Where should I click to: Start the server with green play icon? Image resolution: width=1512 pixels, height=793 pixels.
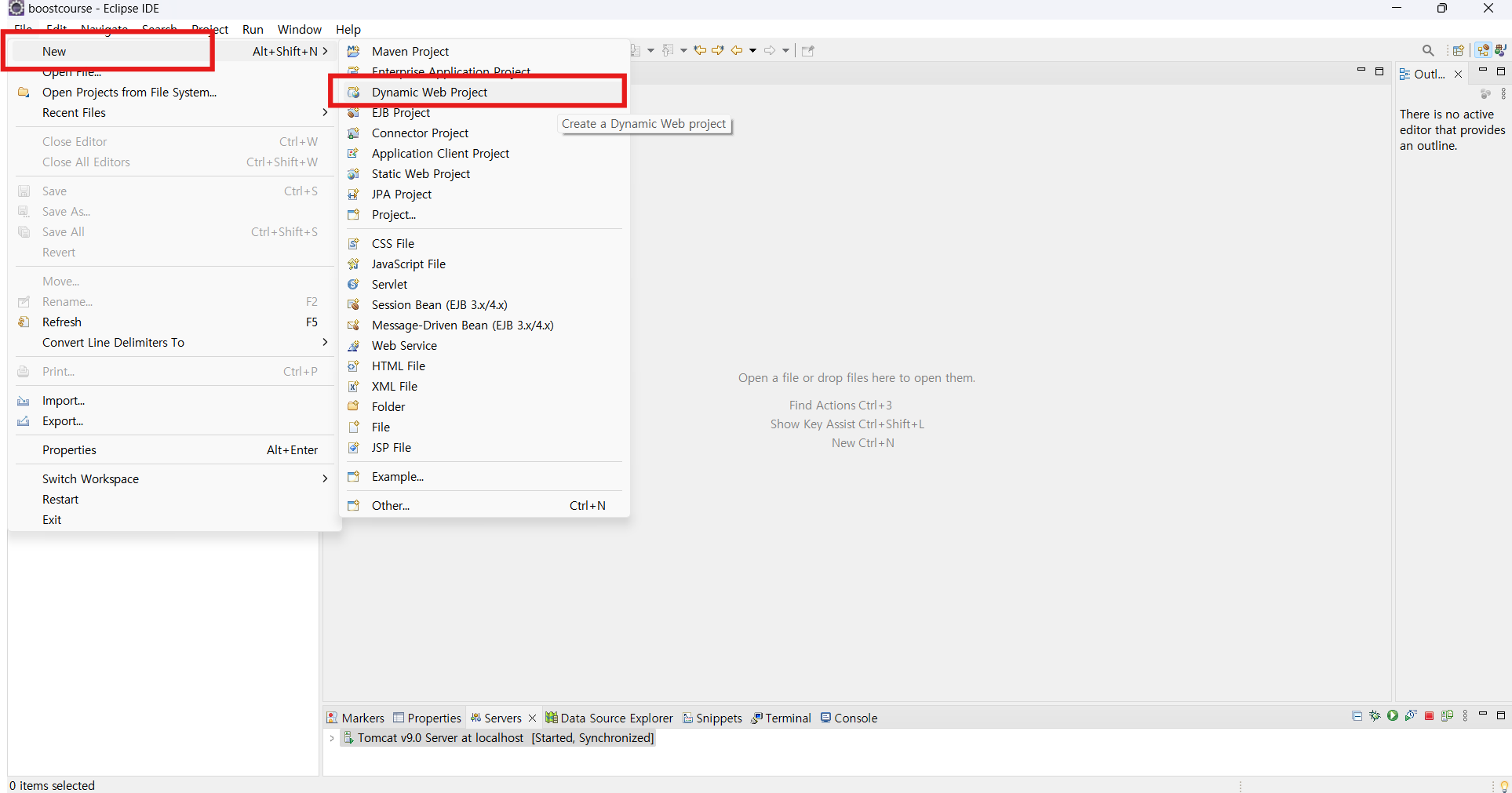coord(1393,716)
